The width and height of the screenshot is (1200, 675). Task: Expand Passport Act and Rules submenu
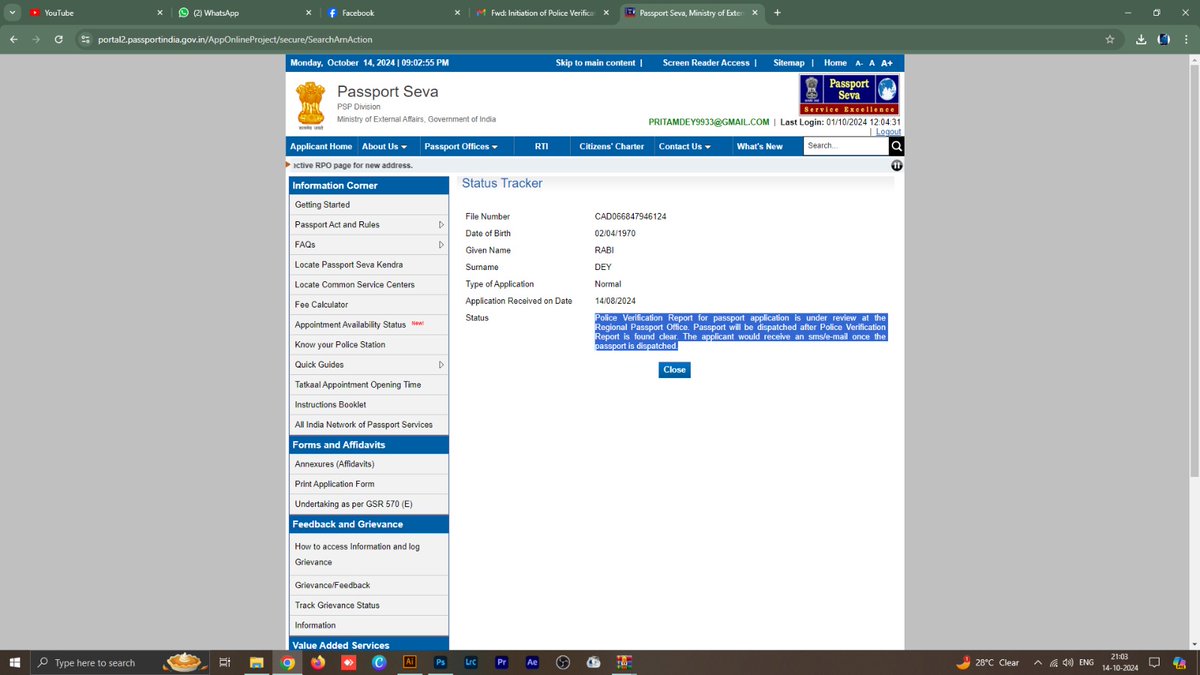tap(441, 225)
